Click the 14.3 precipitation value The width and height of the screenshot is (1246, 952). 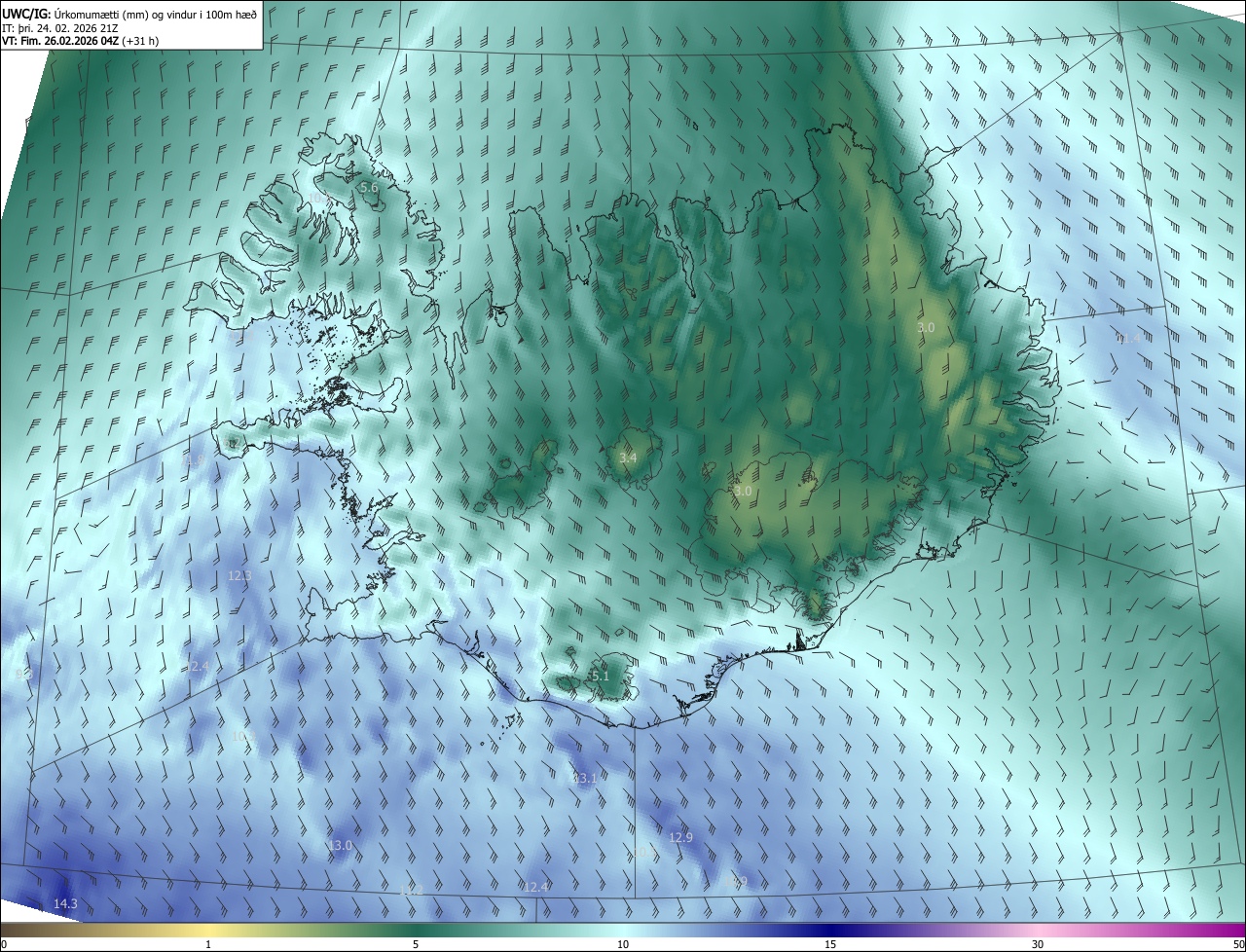tap(65, 903)
